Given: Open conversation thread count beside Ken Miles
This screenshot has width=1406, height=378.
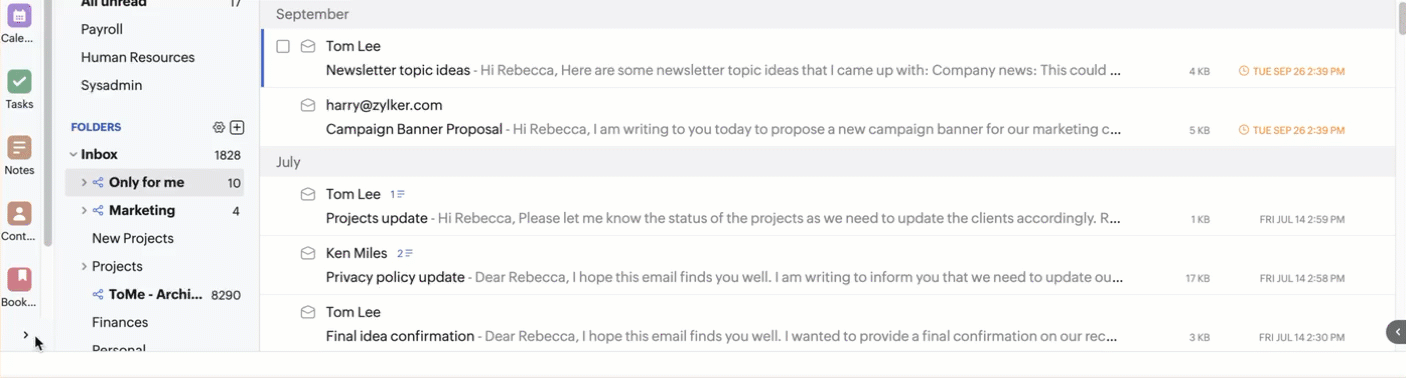Looking at the screenshot, I should click(405, 253).
